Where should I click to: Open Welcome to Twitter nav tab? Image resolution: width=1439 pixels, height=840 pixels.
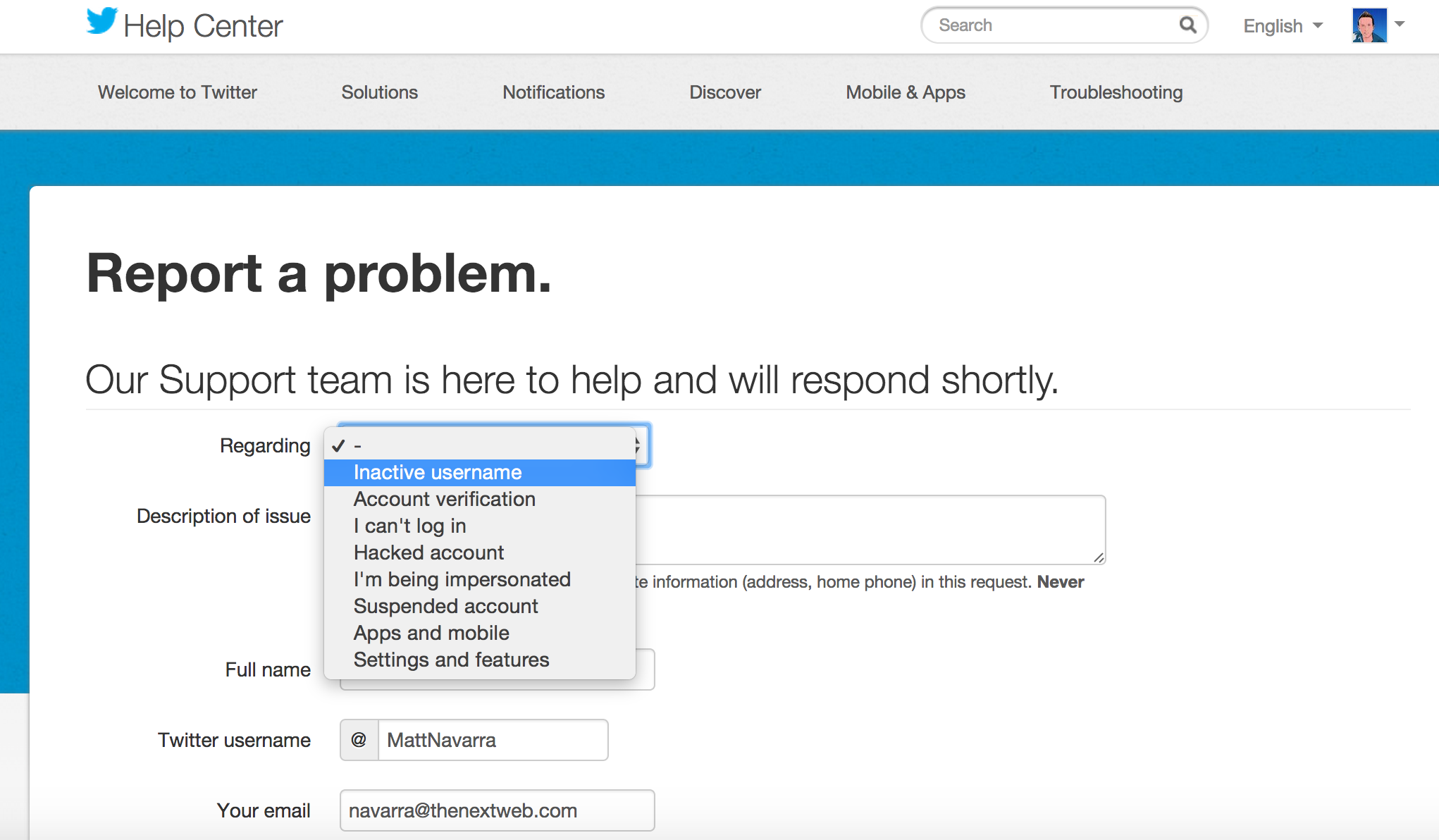pyautogui.click(x=178, y=92)
